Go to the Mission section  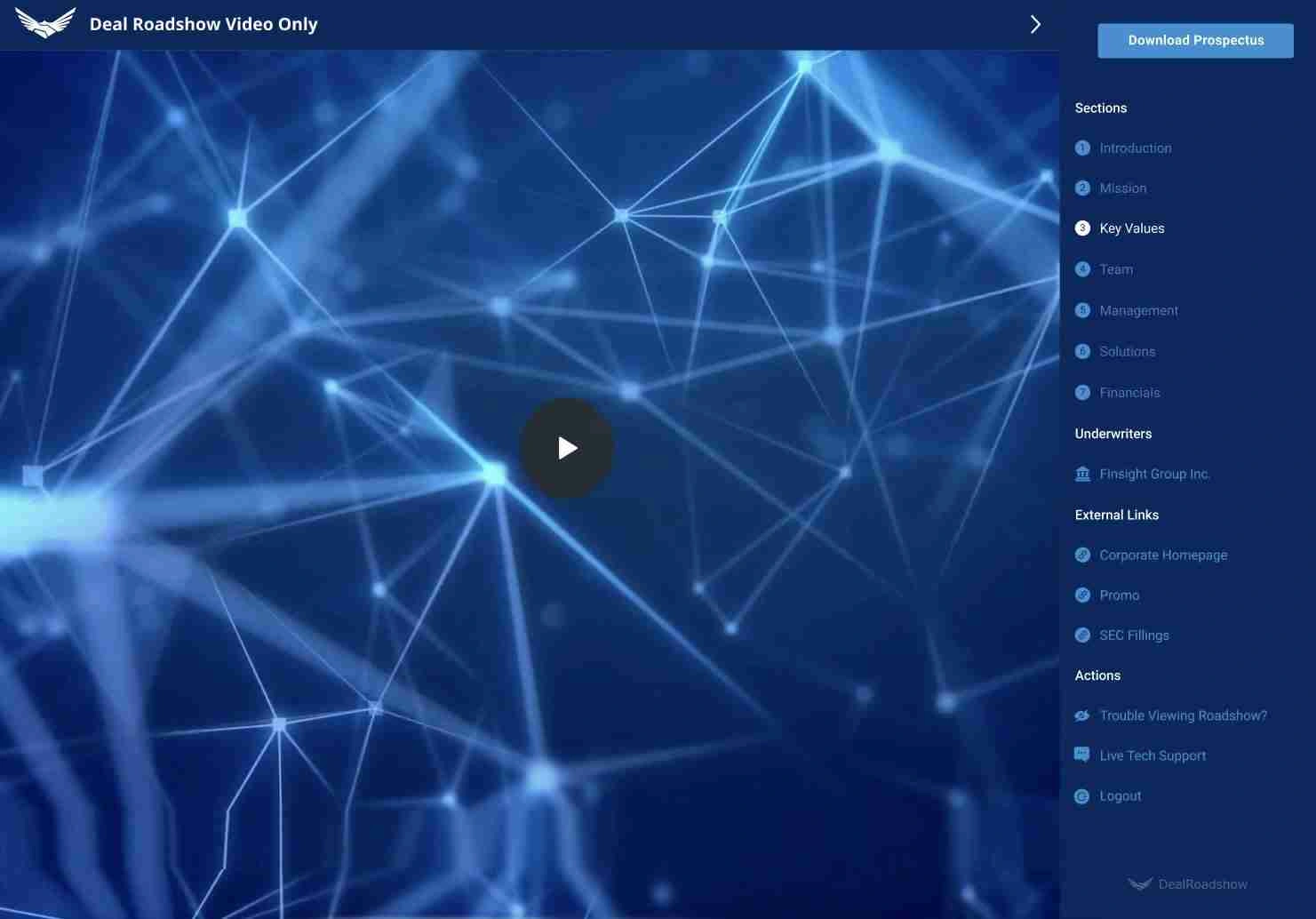pos(1122,188)
